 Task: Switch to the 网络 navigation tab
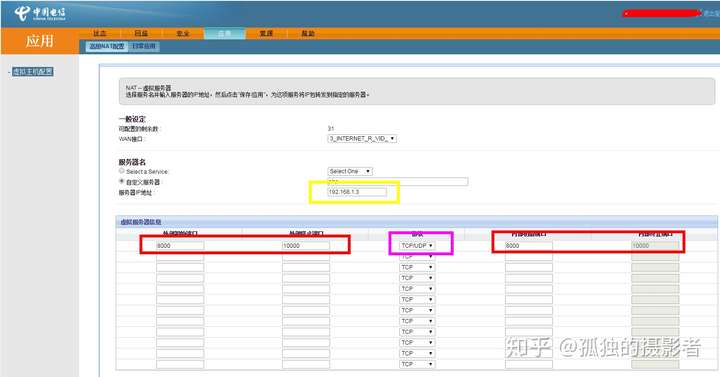click(141, 34)
